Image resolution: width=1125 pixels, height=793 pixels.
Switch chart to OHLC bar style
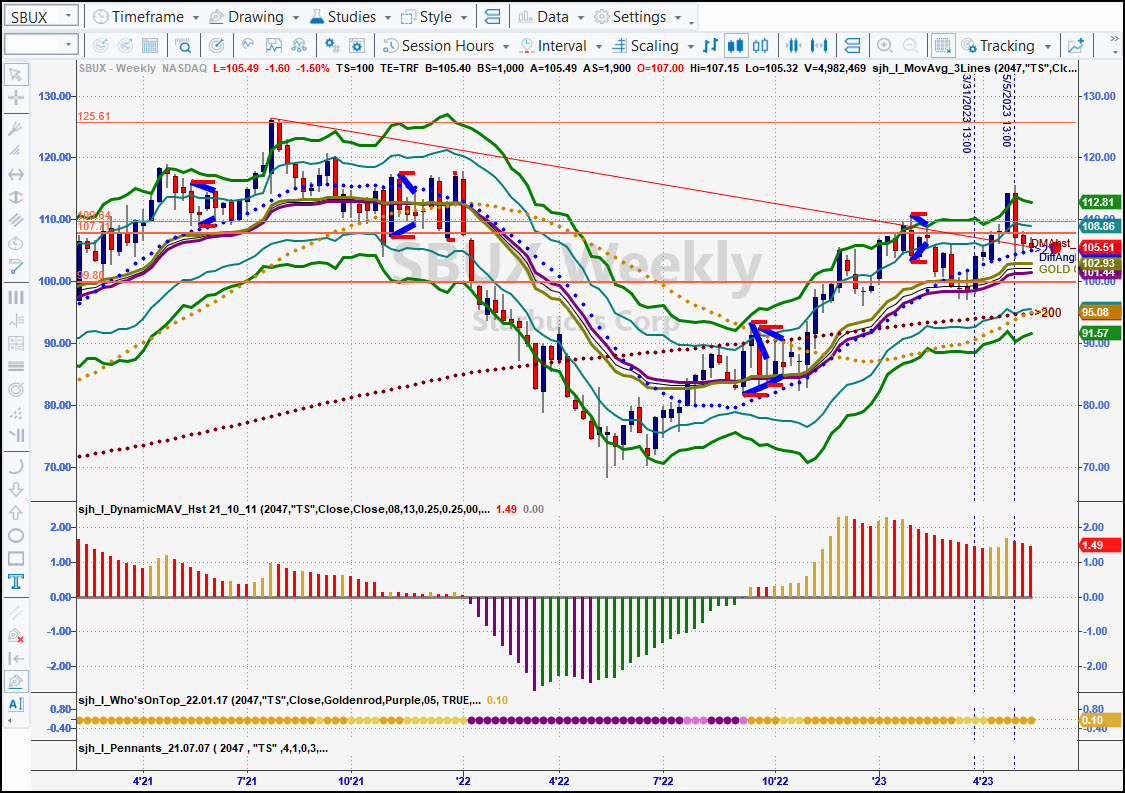710,46
